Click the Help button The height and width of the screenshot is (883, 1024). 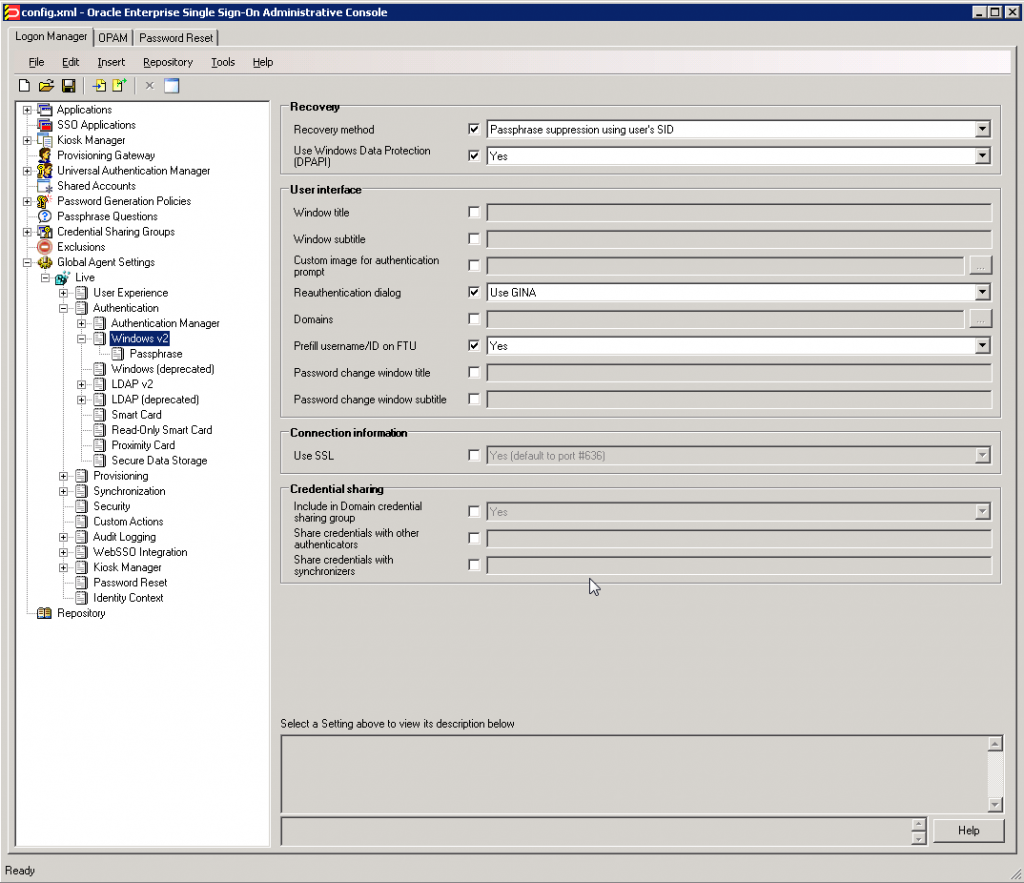click(x=967, y=830)
